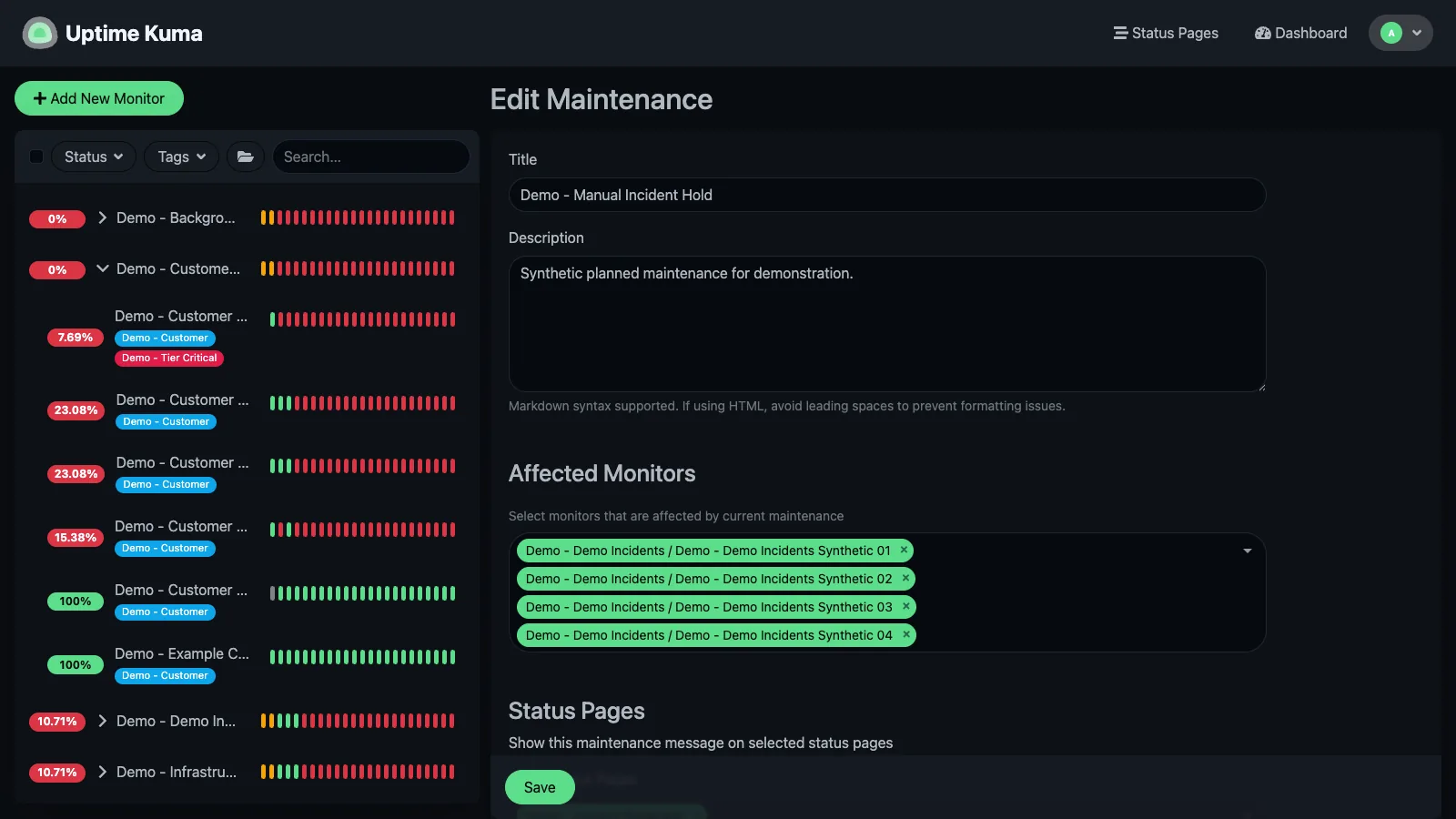Toggle the select-all monitors checkbox
The height and width of the screenshot is (819, 1456).
36,157
